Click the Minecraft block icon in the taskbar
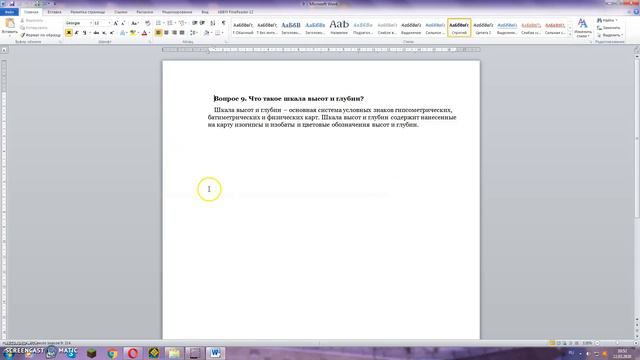 coord(91,353)
